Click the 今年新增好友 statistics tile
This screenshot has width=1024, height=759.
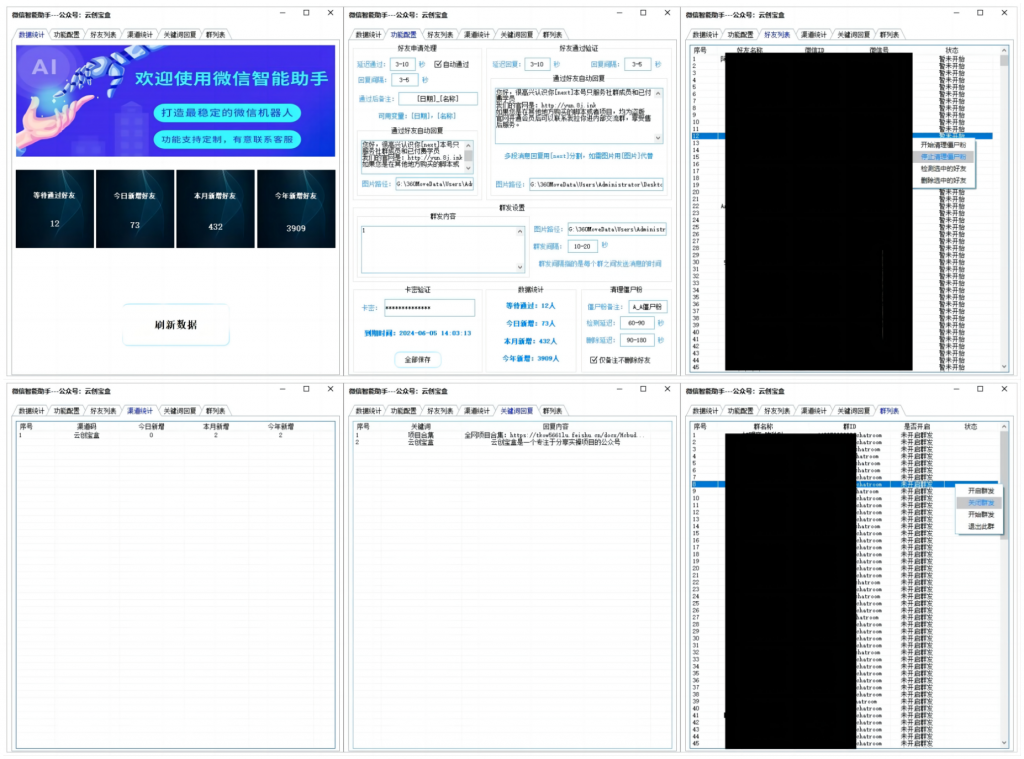(x=296, y=209)
